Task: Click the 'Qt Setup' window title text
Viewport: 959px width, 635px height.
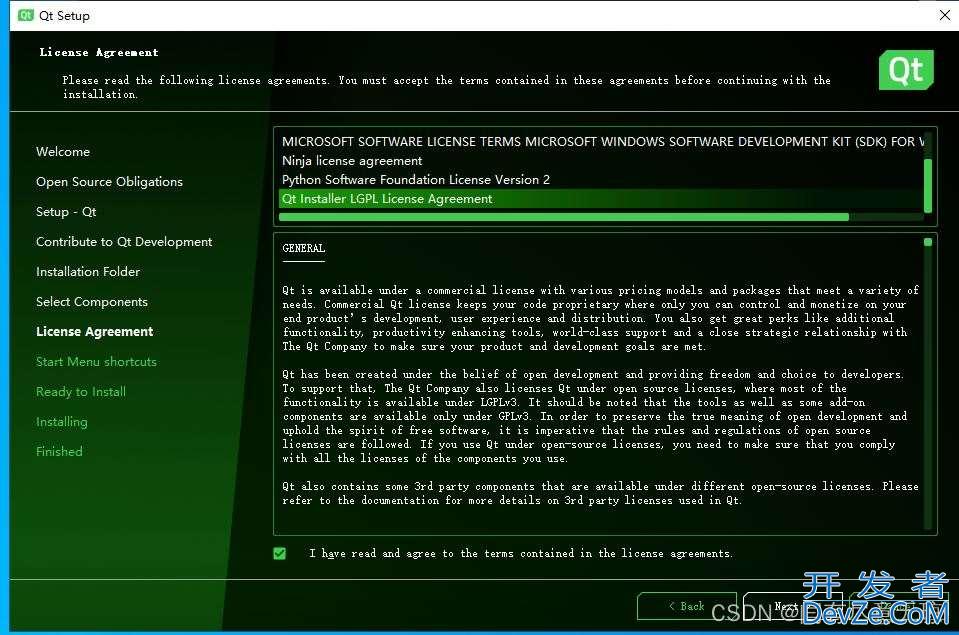Action: coord(64,16)
